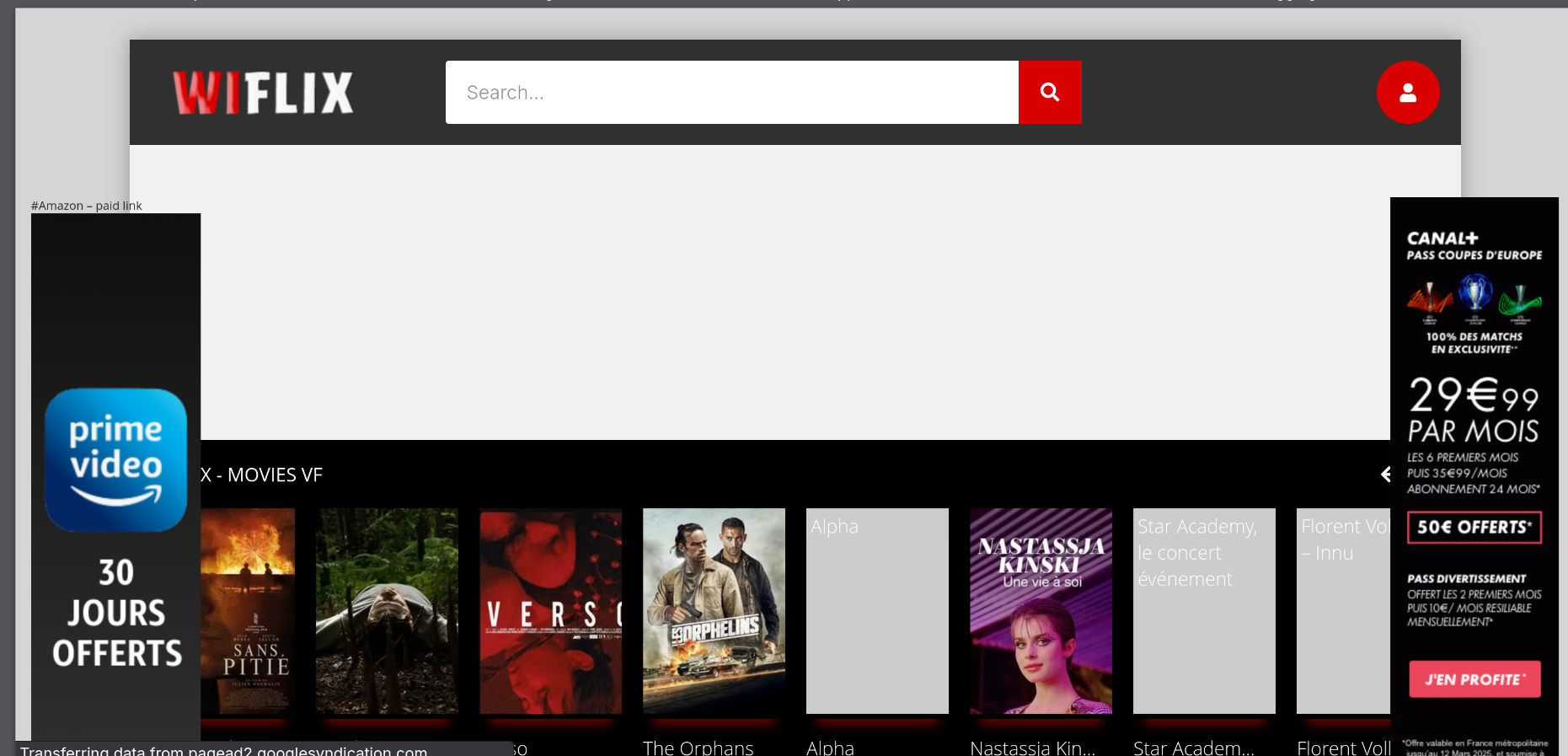
Task: Open the Alpha placeholder poster
Action: [877, 611]
